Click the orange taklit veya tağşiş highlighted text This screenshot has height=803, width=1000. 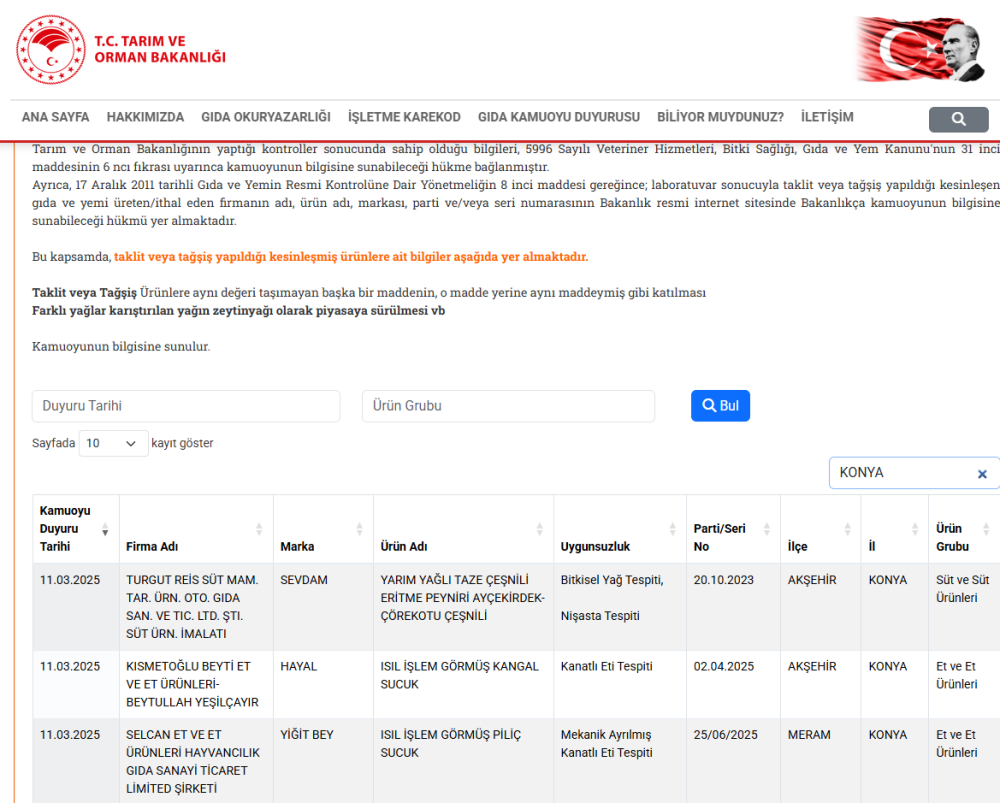coord(351,257)
